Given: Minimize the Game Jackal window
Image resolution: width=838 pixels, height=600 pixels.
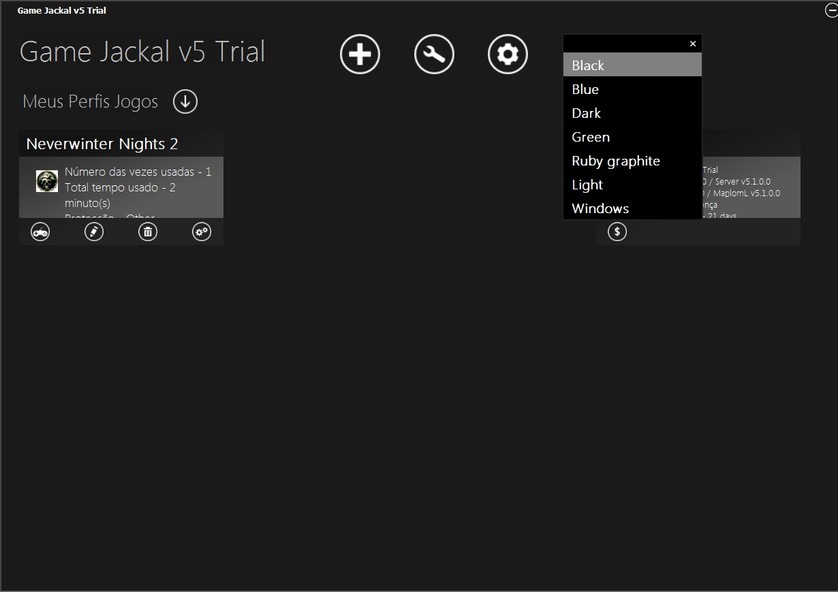Looking at the screenshot, I should pyautogui.click(x=832, y=10).
